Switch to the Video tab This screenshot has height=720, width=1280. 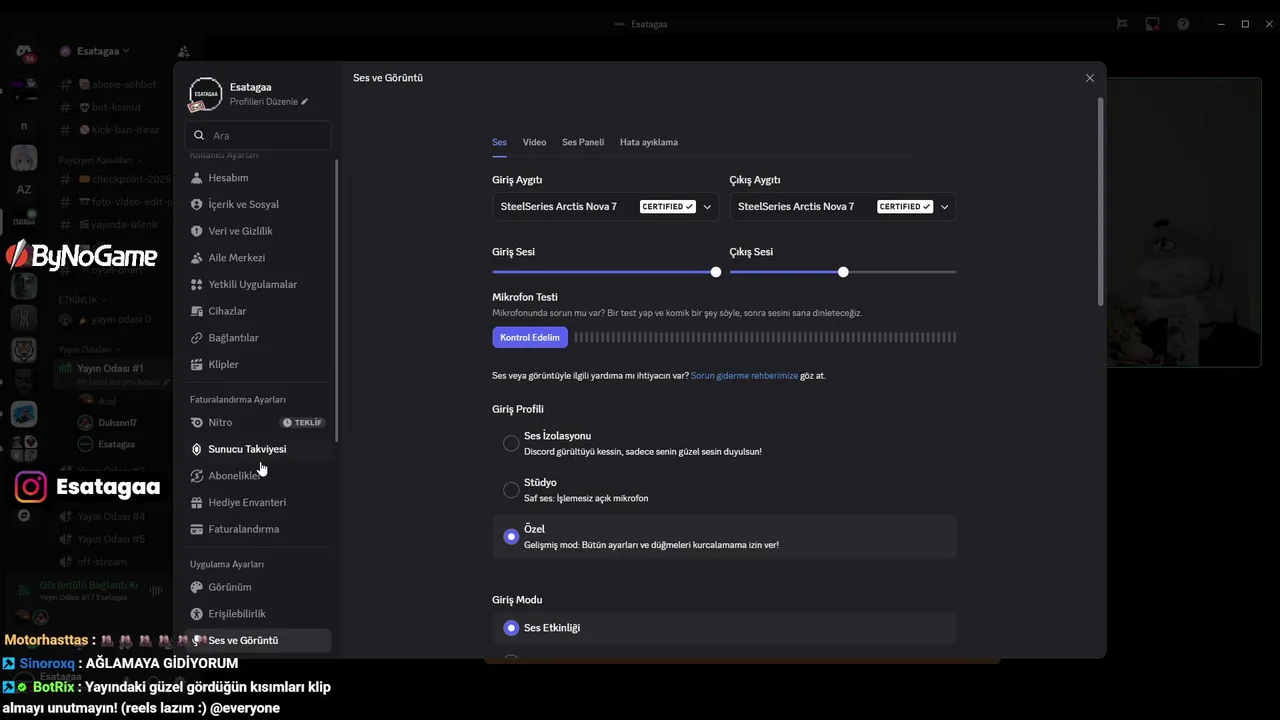534,142
